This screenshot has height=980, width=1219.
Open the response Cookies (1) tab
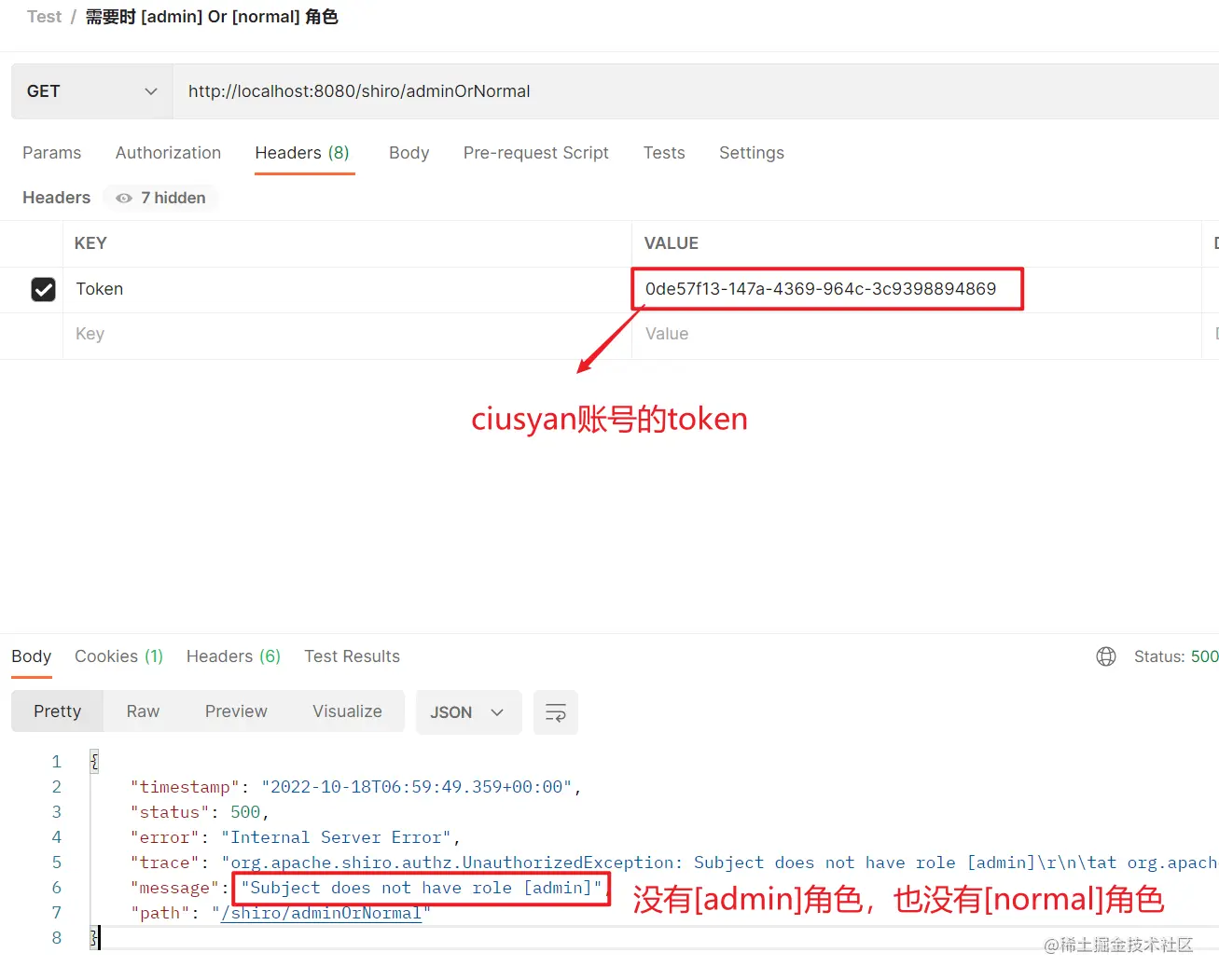tap(119, 656)
